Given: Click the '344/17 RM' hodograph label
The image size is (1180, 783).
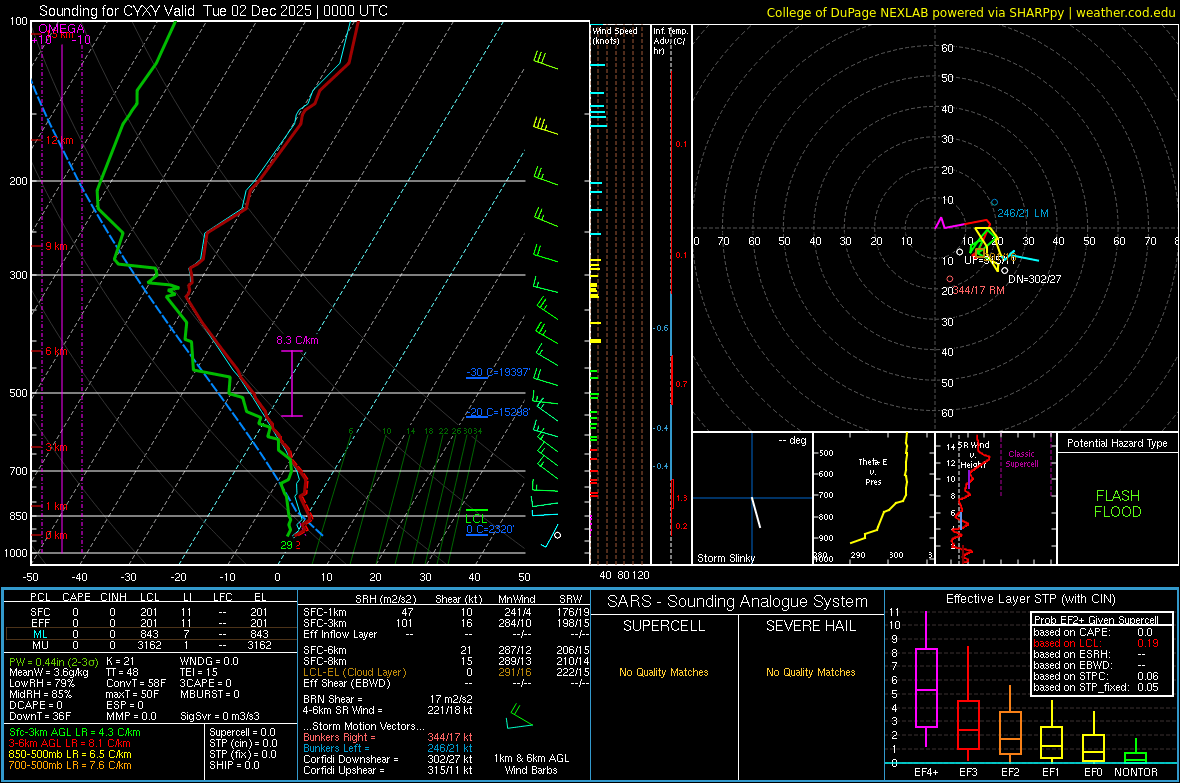Looking at the screenshot, I should (979, 290).
